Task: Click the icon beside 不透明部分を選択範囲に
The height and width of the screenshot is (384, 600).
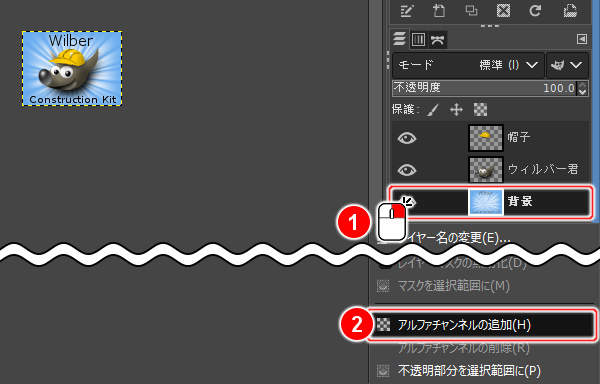Action: 383,370
